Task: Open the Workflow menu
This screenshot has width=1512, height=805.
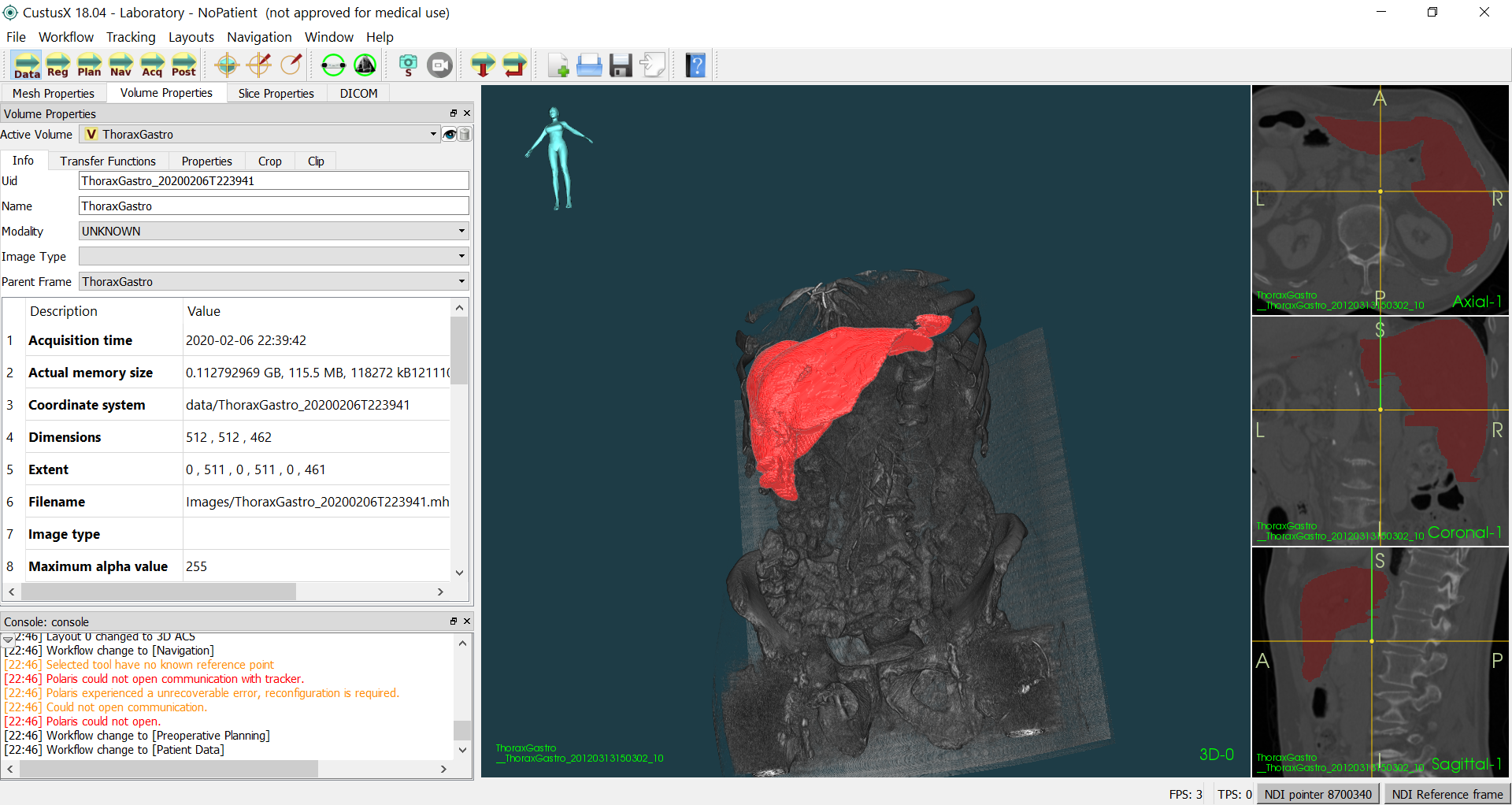Action: point(66,37)
